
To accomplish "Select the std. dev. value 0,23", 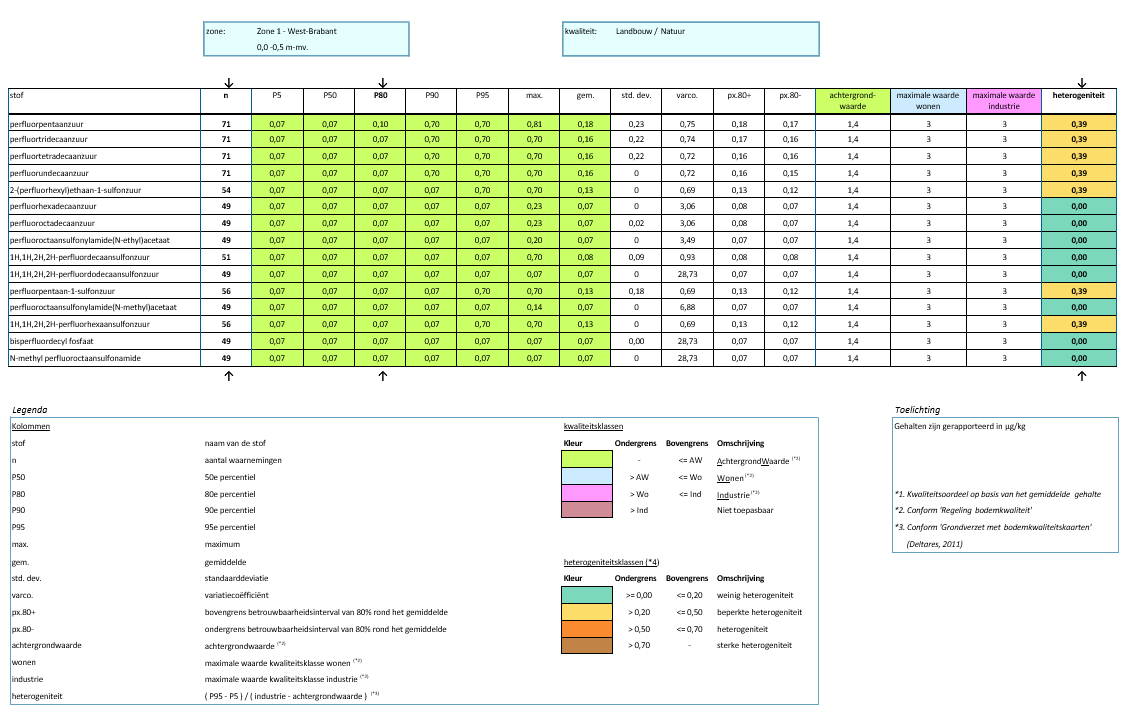I will pyautogui.click(x=636, y=124).
